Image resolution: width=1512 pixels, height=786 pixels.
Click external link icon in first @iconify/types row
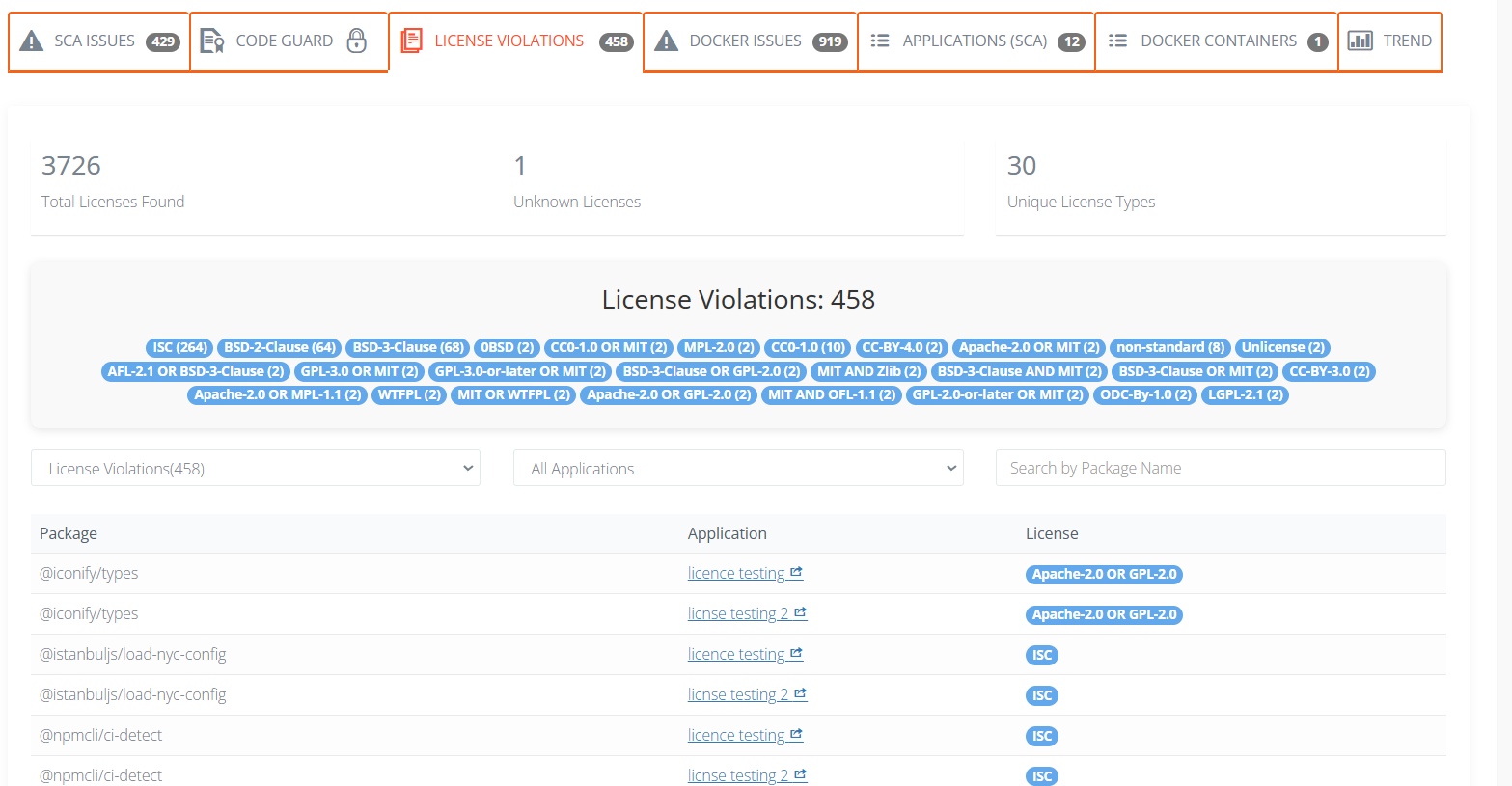point(796,572)
